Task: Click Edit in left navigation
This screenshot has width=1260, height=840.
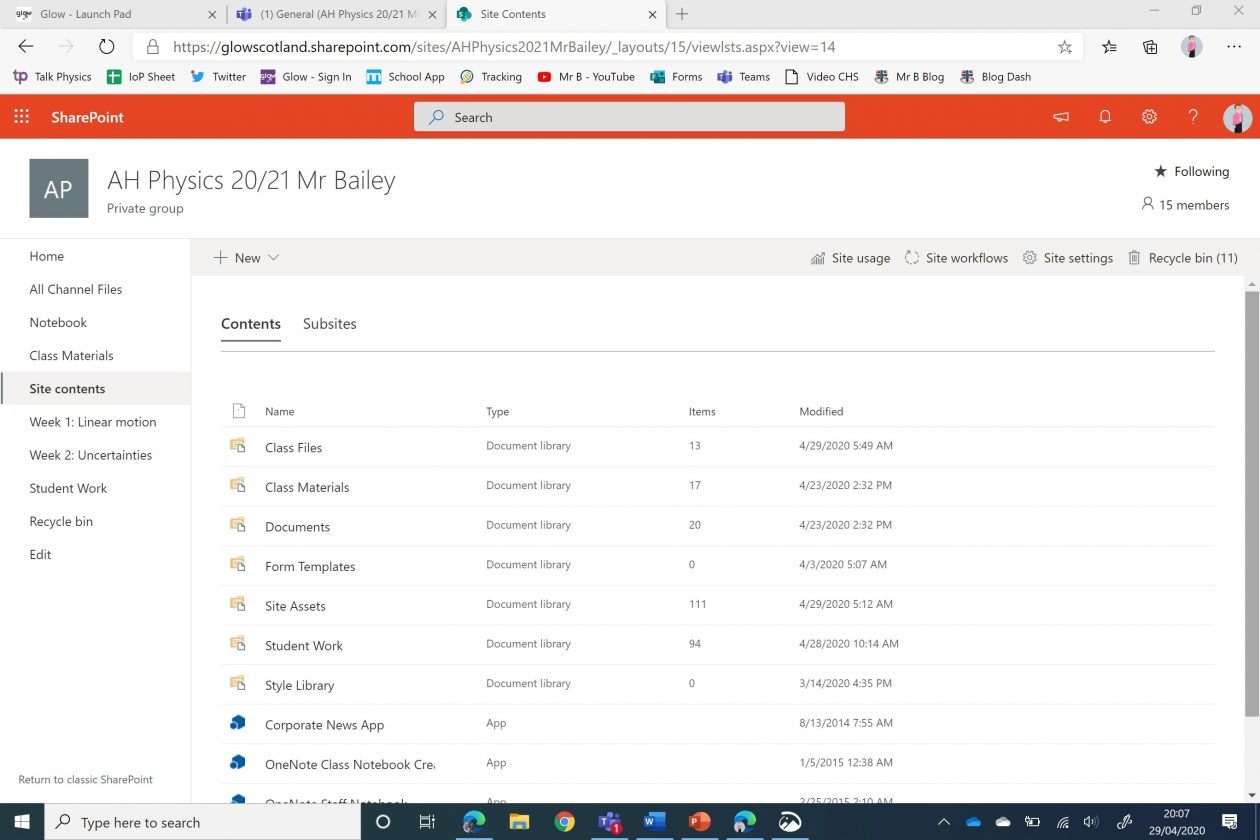Action: [x=40, y=554]
